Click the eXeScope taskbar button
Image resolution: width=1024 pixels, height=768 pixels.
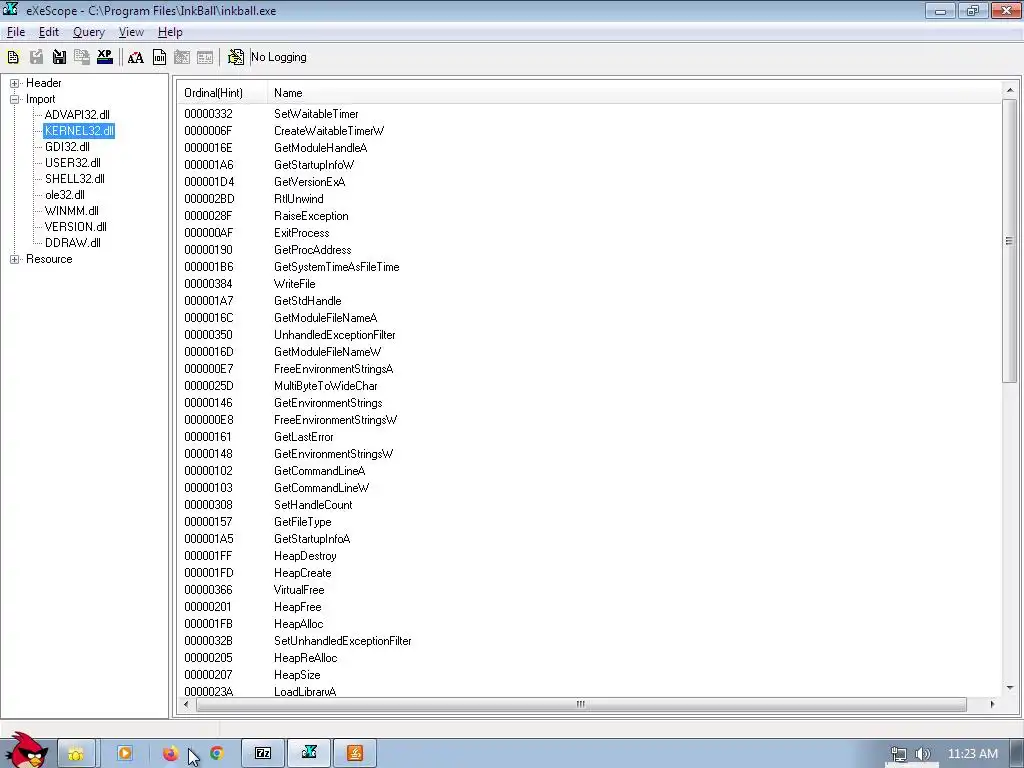point(310,754)
